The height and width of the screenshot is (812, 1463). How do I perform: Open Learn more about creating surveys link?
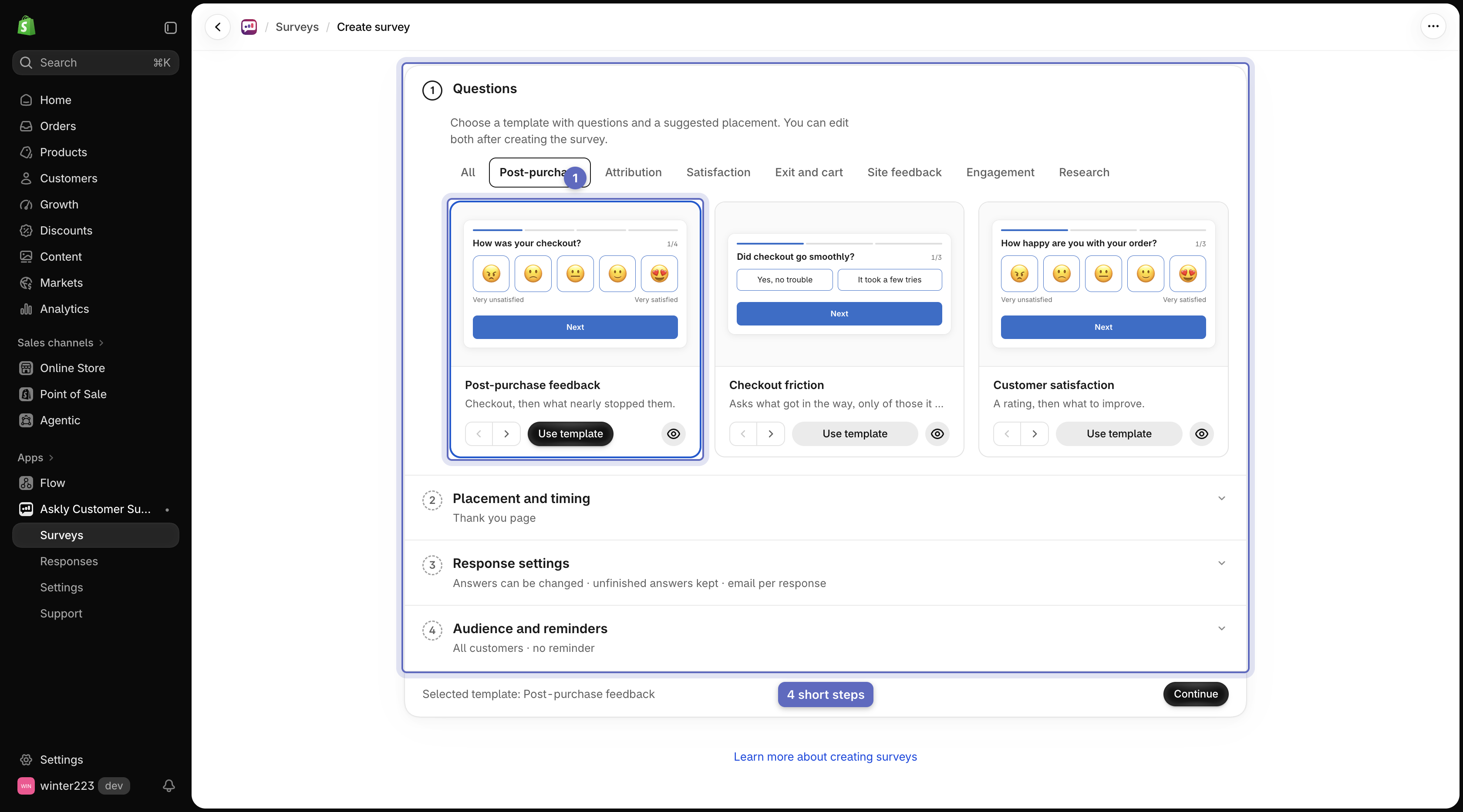click(825, 756)
